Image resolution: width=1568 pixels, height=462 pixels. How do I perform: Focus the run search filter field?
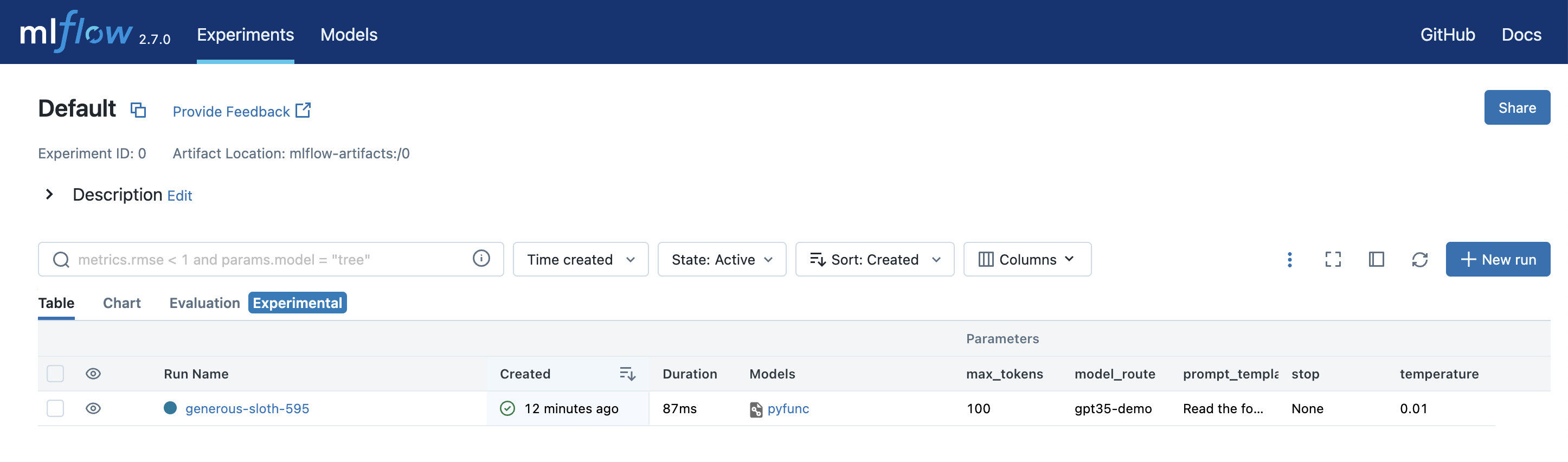click(x=268, y=260)
